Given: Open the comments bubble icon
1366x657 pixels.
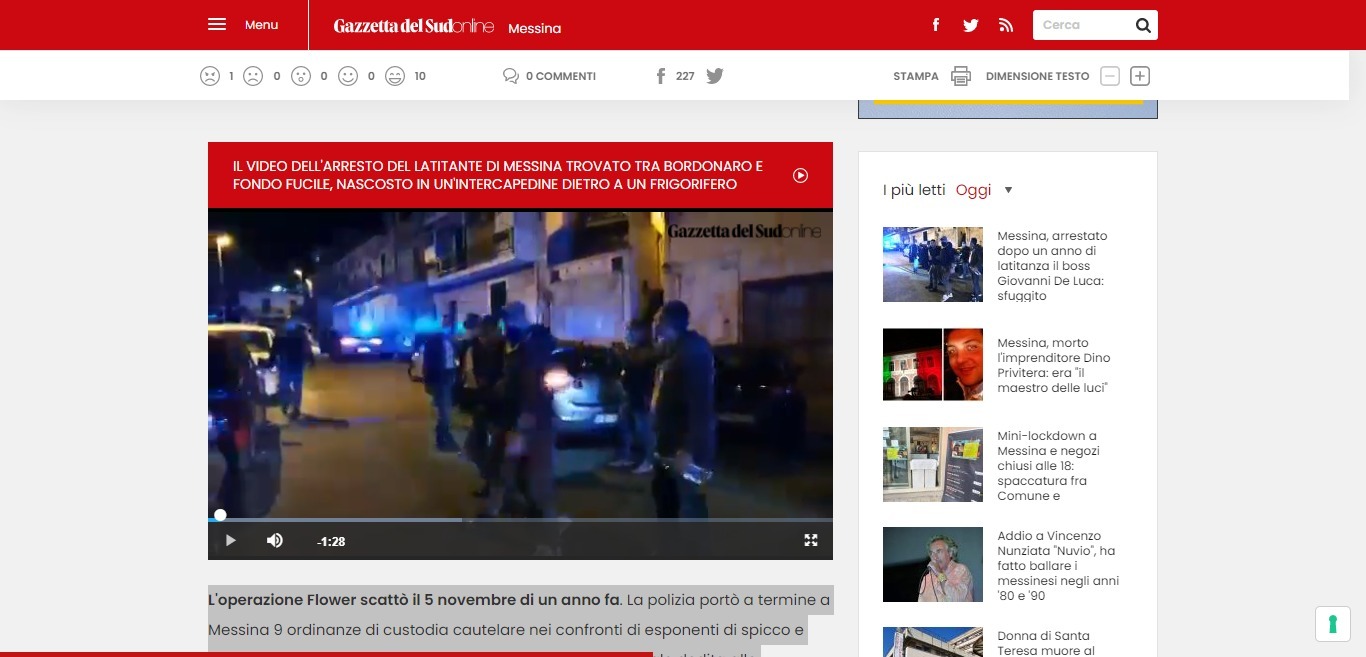Looking at the screenshot, I should pyautogui.click(x=511, y=76).
